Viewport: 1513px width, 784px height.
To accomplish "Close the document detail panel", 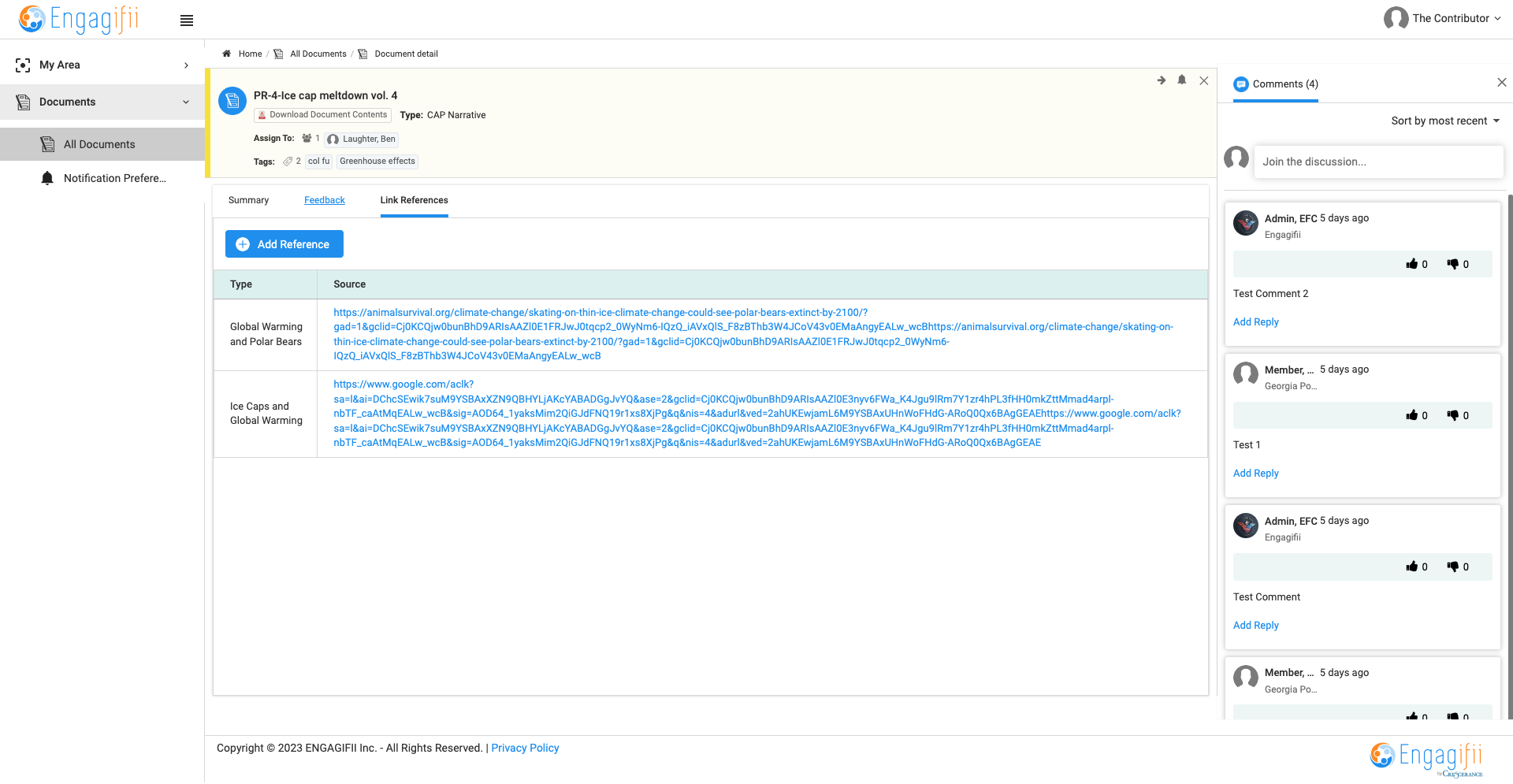I will pos(1204,80).
